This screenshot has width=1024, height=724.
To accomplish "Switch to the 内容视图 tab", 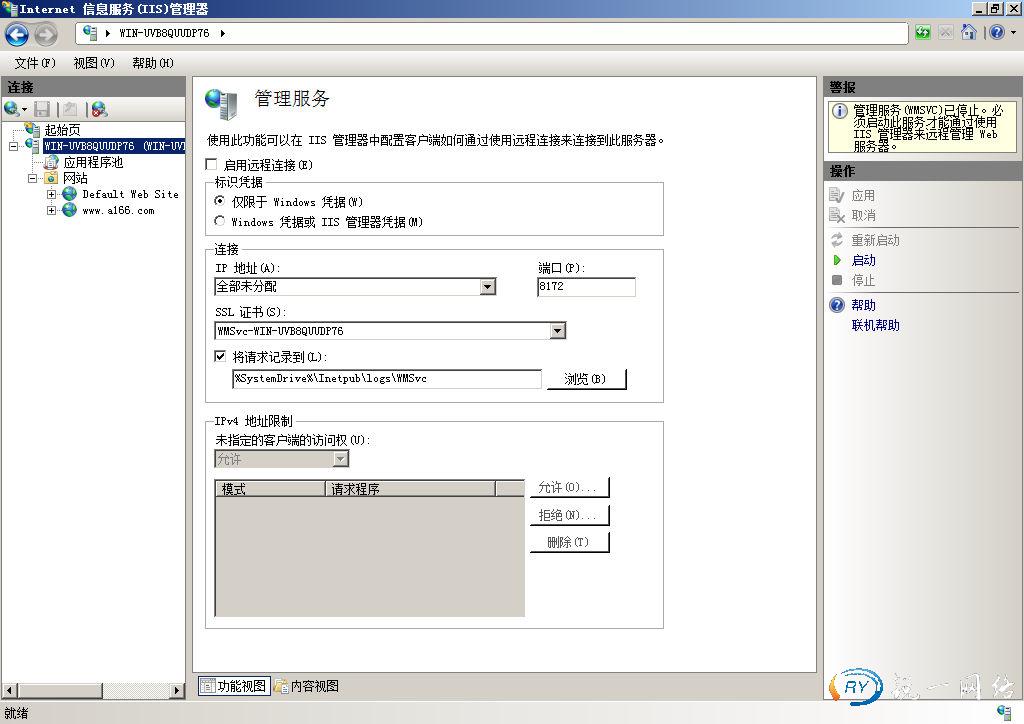I will coord(307,686).
